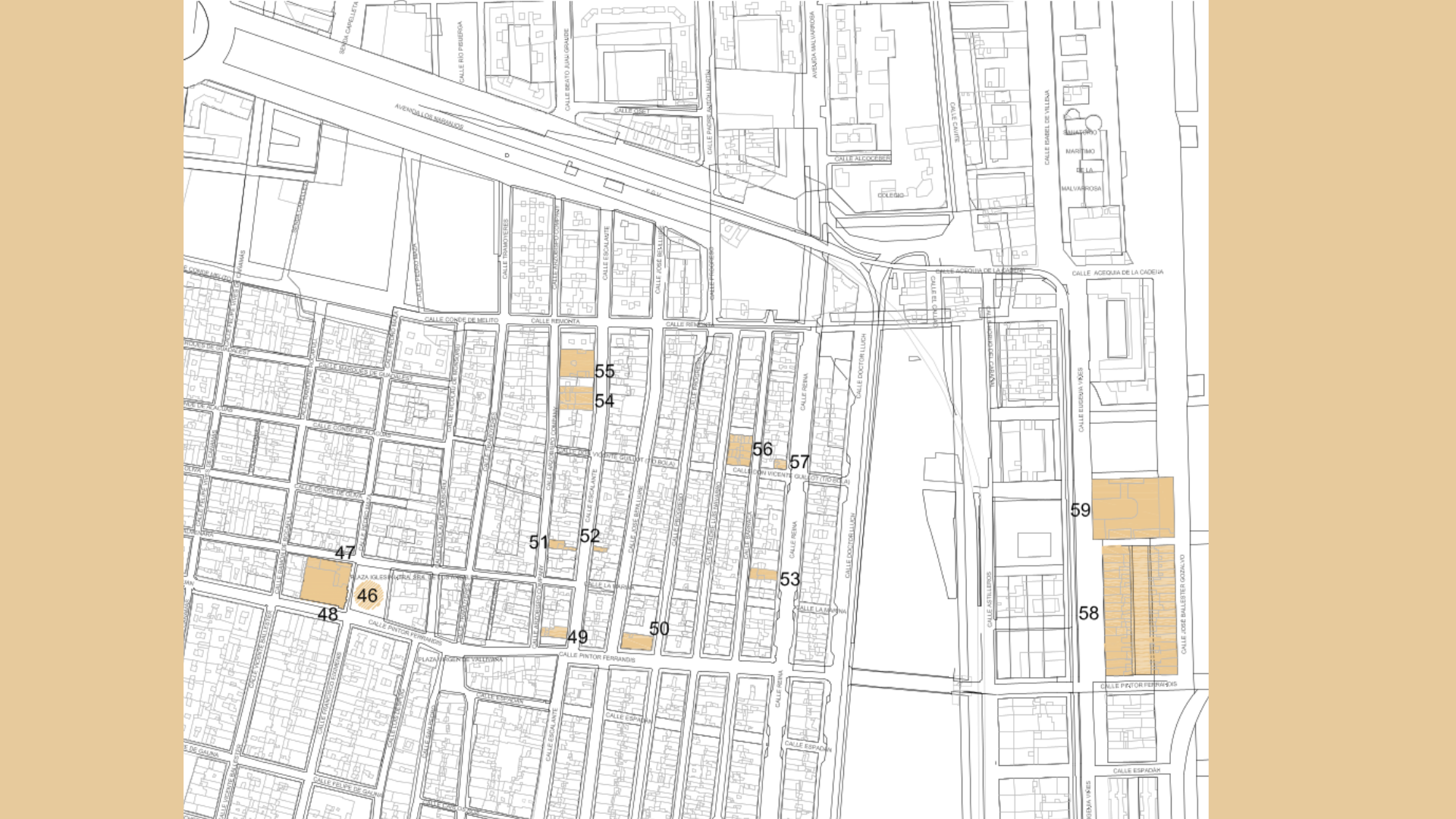Click the number 52 label
The image size is (1456, 819).
pos(589,536)
